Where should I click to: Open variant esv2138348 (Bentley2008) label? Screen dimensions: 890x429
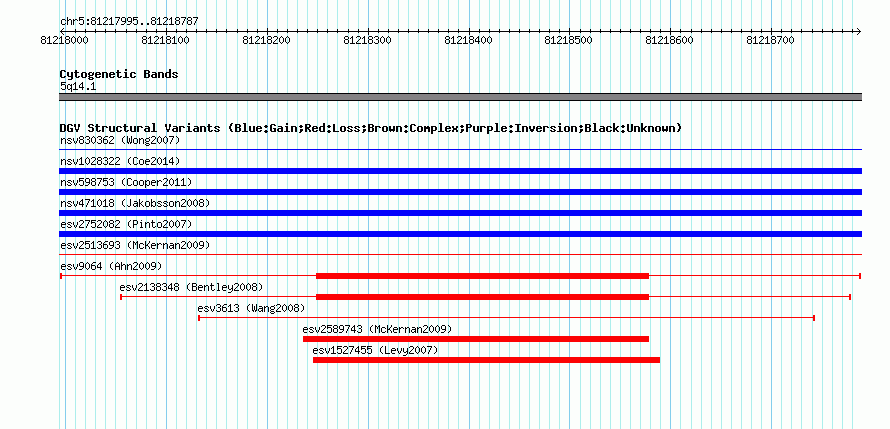click(191, 287)
